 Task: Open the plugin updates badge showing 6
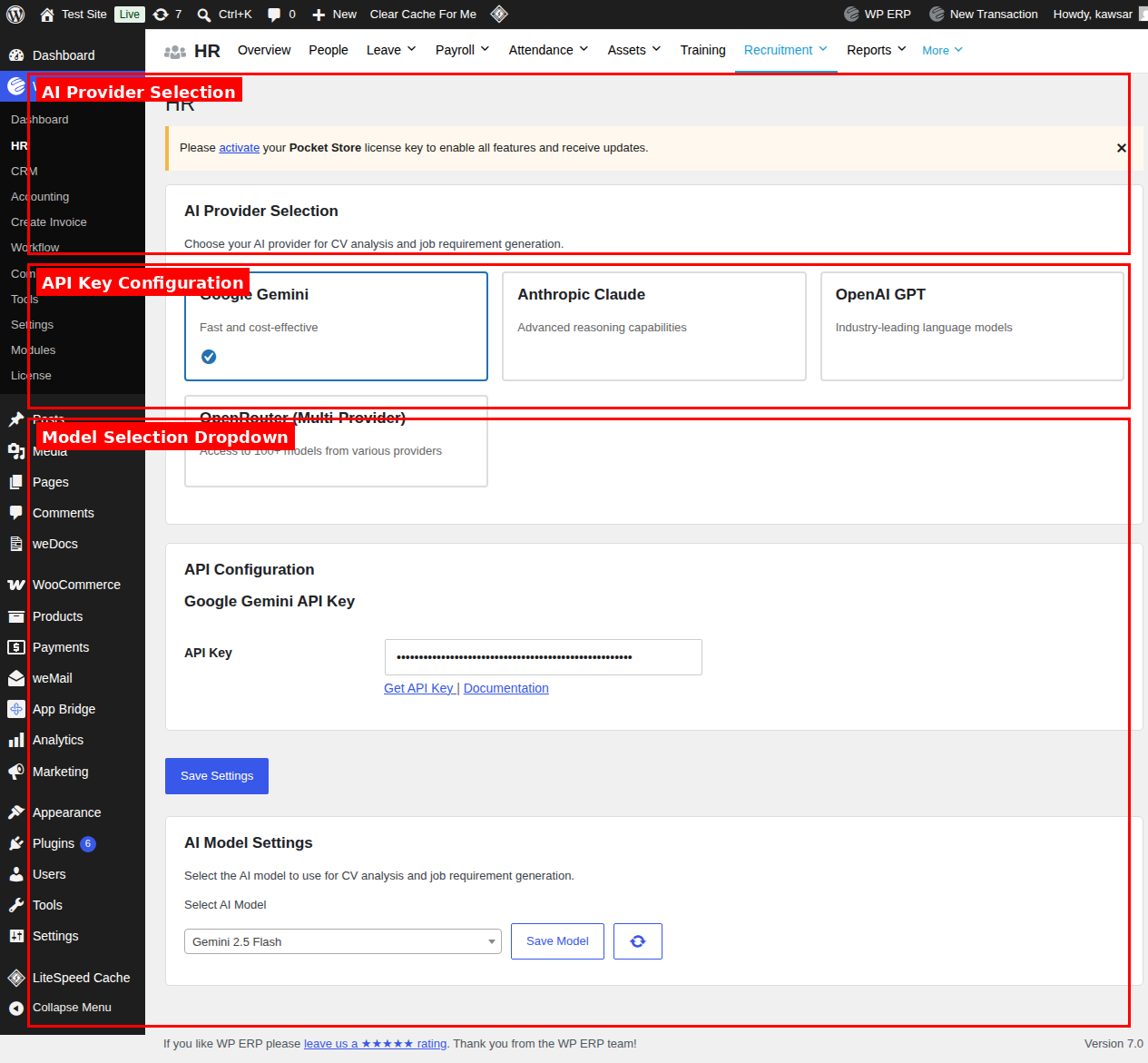click(88, 844)
